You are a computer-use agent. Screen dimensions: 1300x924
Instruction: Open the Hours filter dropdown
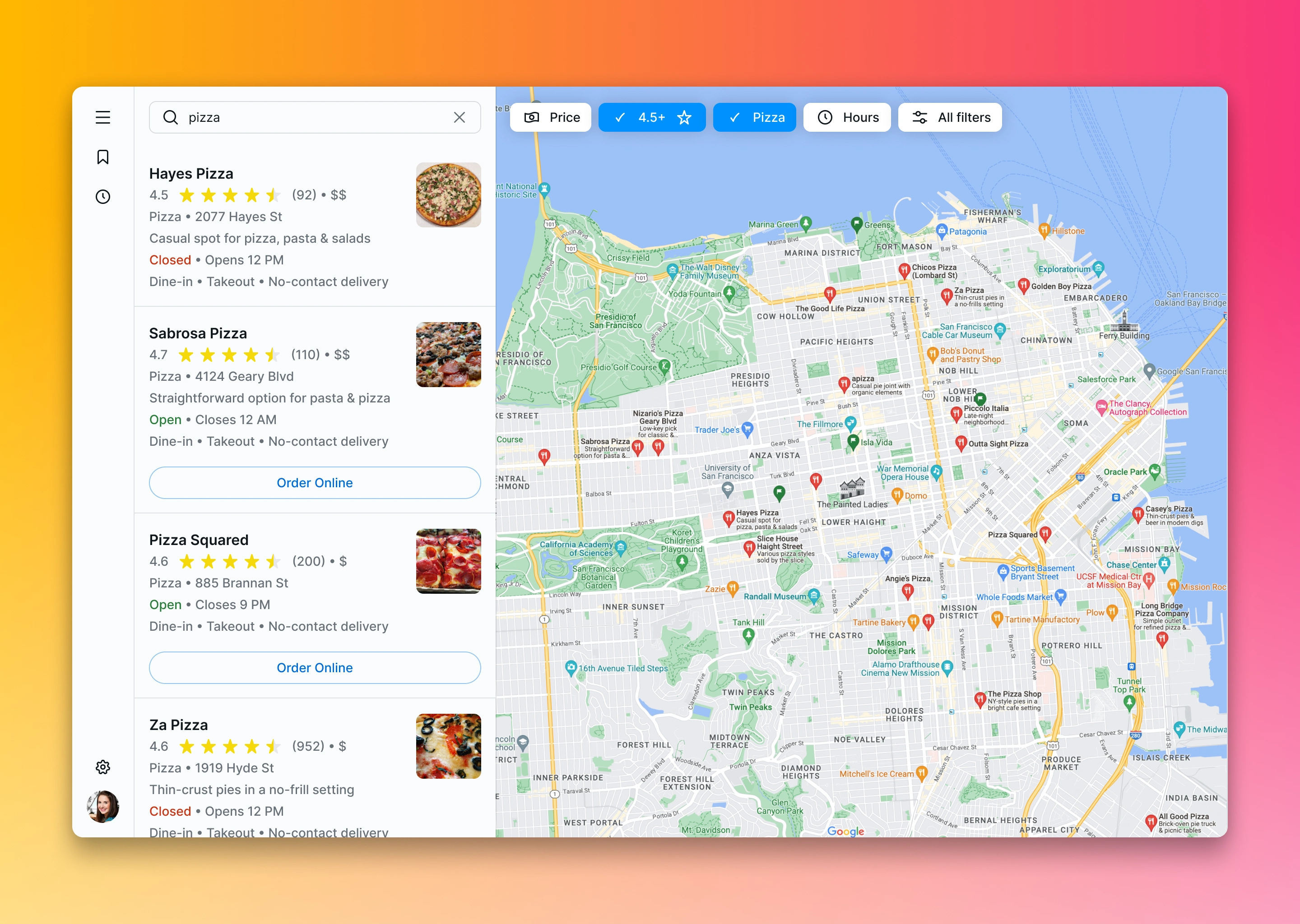coord(847,117)
